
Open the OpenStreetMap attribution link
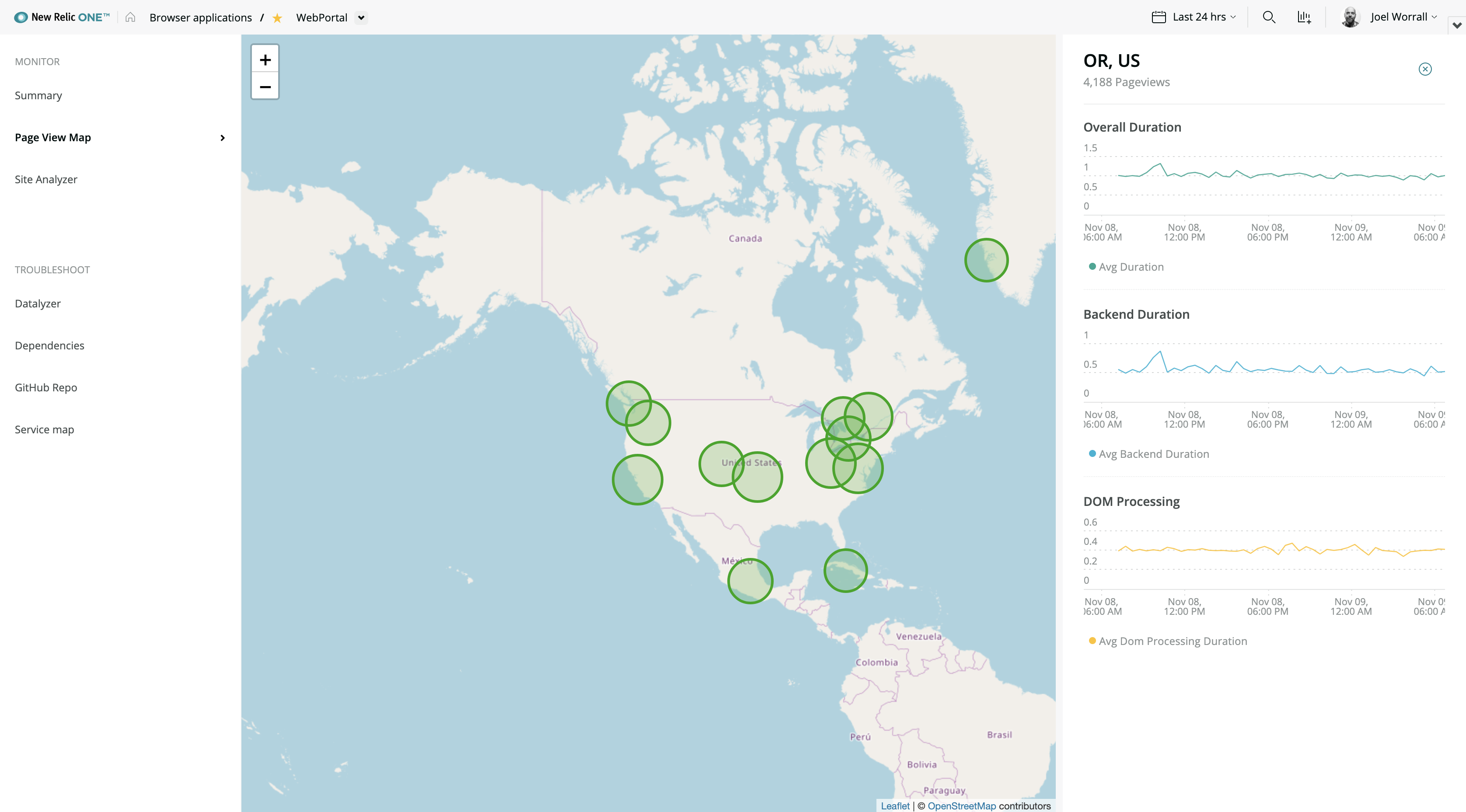point(962,806)
